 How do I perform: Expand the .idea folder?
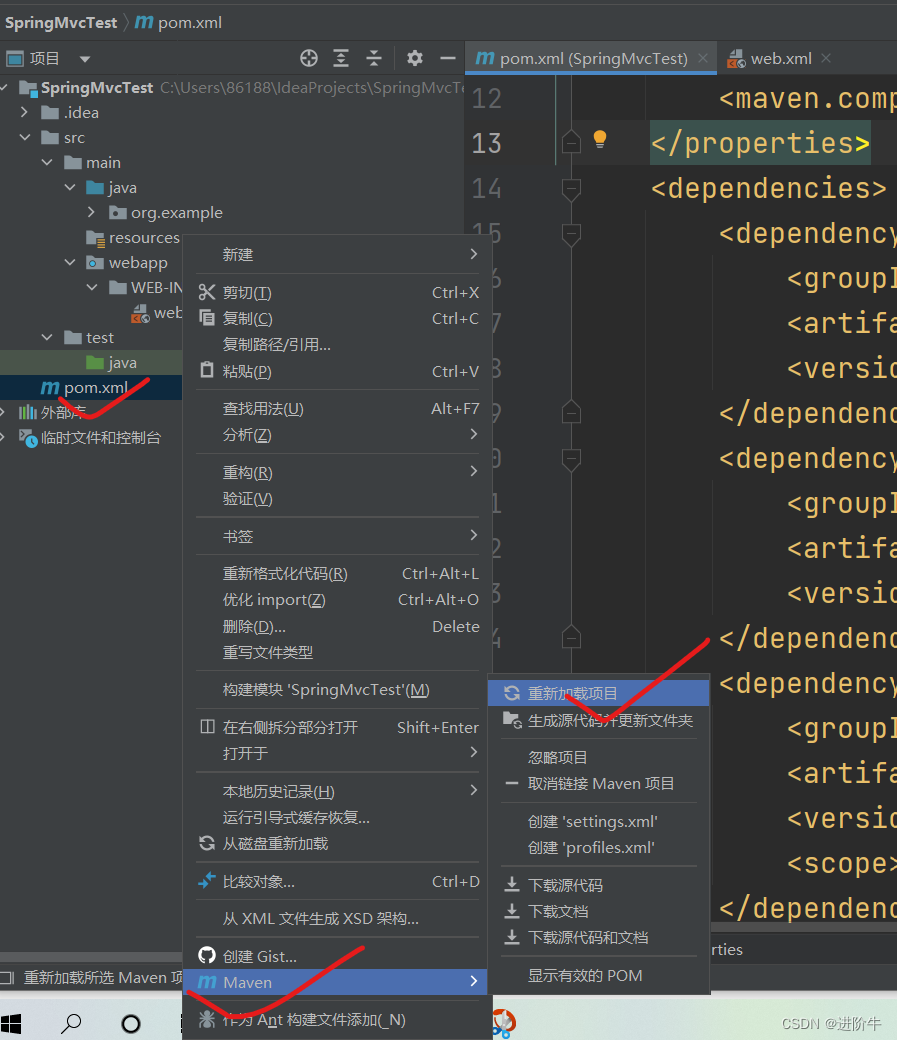pyautogui.click(x=25, y=112)
